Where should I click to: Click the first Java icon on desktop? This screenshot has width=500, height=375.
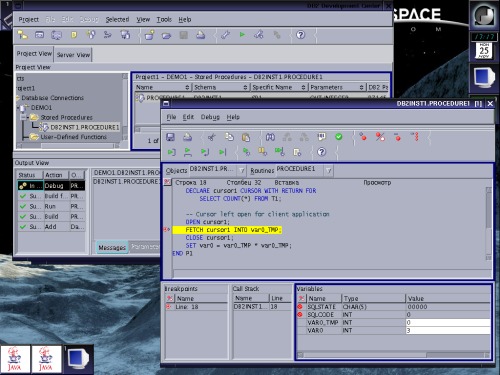tap(15, 359)
